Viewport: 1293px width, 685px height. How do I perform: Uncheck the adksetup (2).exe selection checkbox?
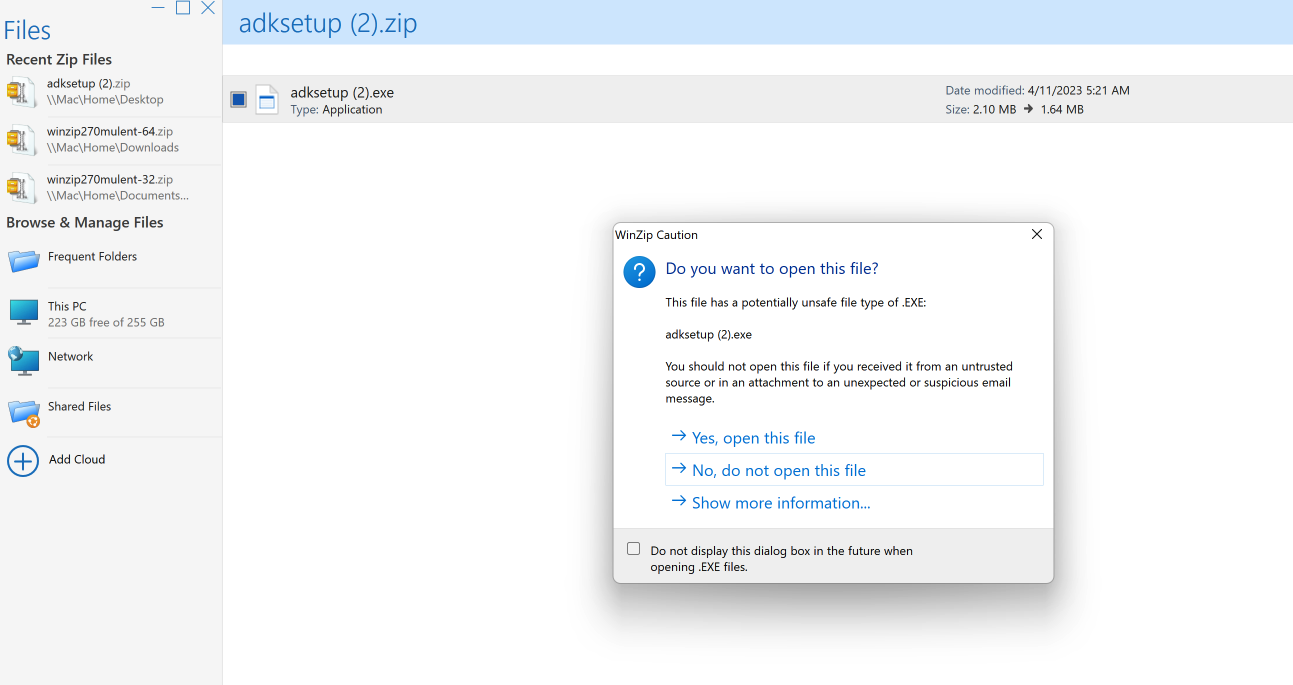point(238,99)
